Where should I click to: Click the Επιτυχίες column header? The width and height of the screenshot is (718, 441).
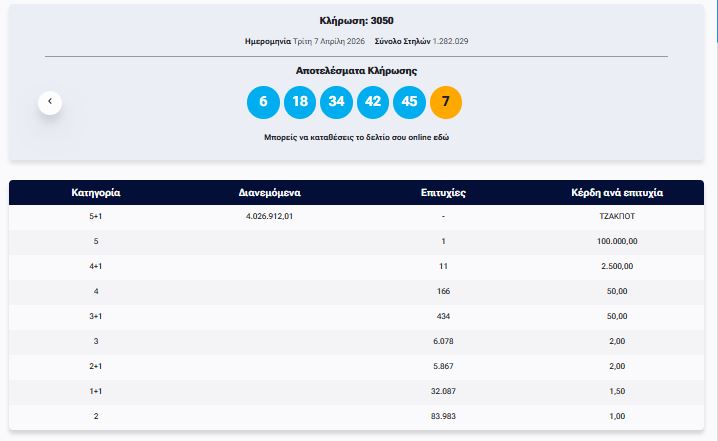point(444,192)
